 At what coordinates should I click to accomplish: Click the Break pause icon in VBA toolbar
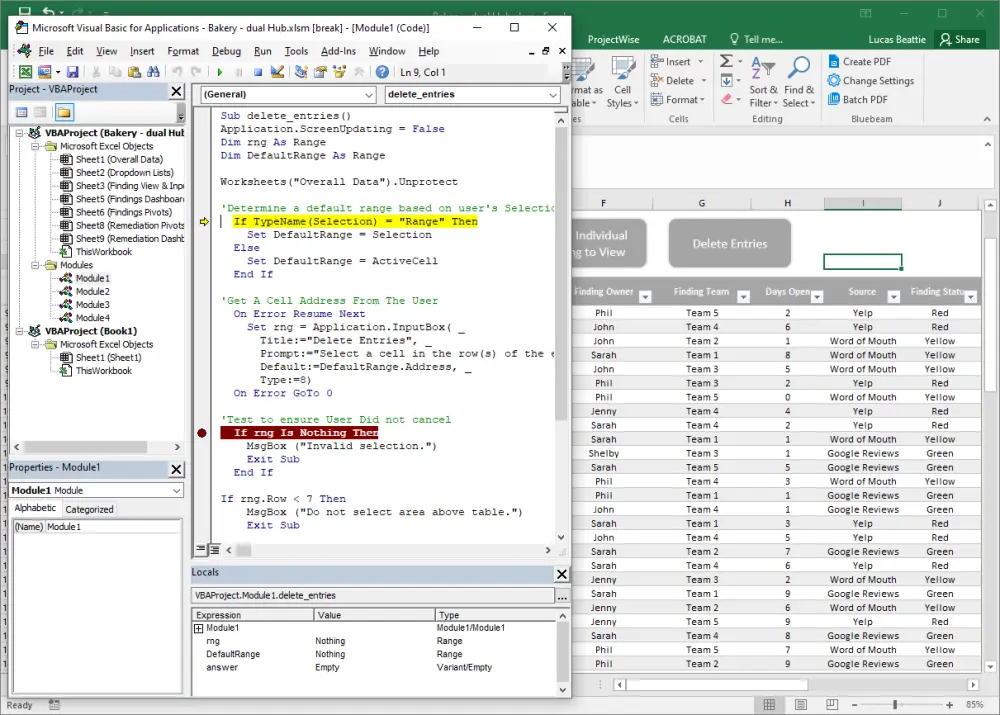click(239, 72)
